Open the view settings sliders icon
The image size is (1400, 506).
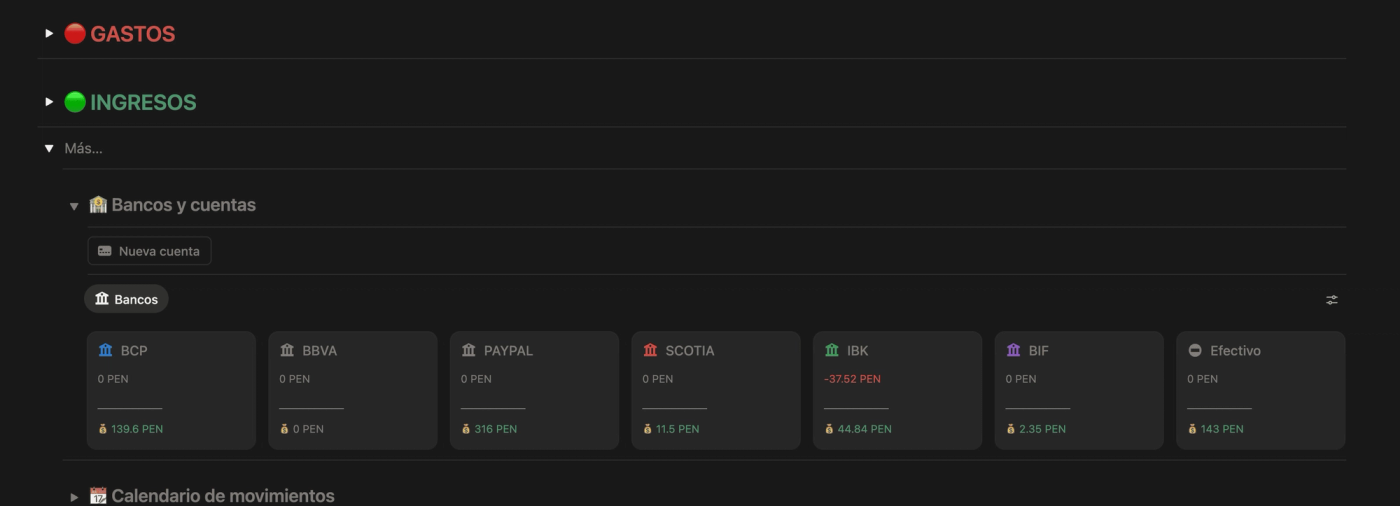1331,300
